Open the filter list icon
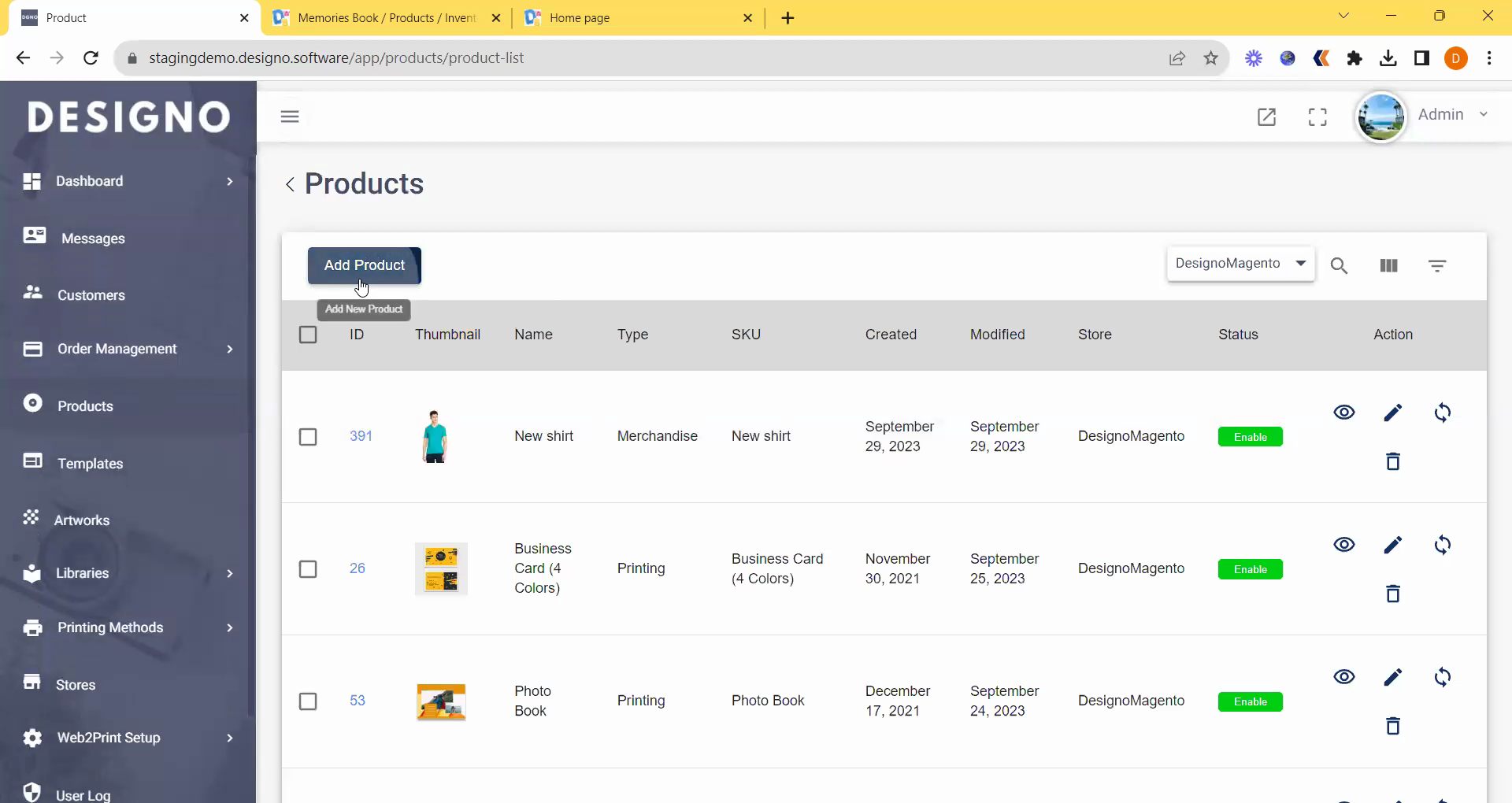This screenshot has height=803, width=1512. (x=1437, y=266)
